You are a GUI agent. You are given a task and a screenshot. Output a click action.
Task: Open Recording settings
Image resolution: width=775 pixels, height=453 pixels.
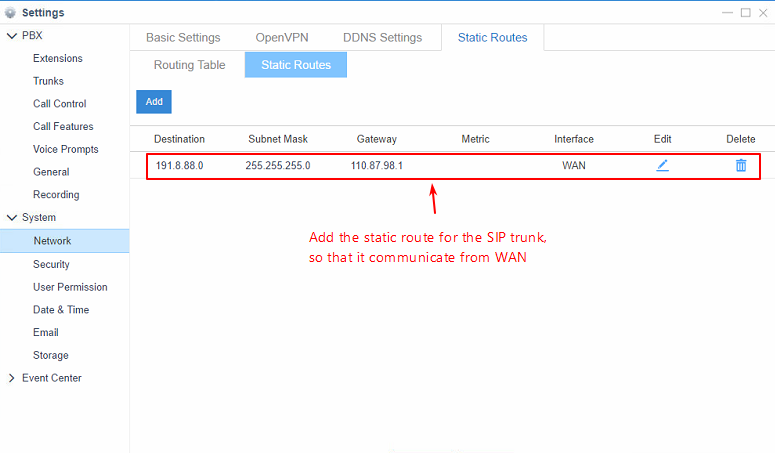pyautogui.click(x=56, y=195)
